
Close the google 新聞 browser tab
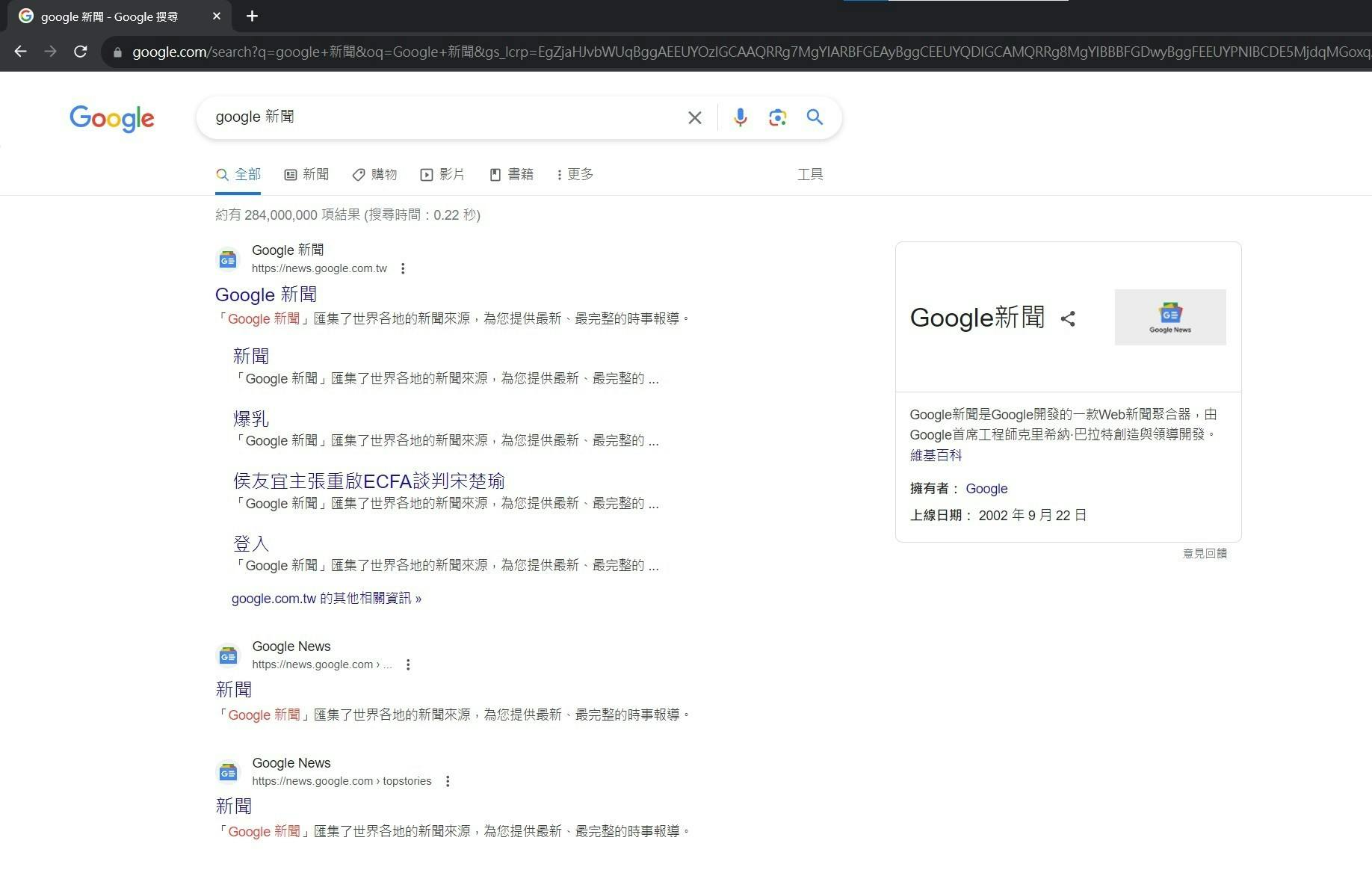click(x=217, y=16)
